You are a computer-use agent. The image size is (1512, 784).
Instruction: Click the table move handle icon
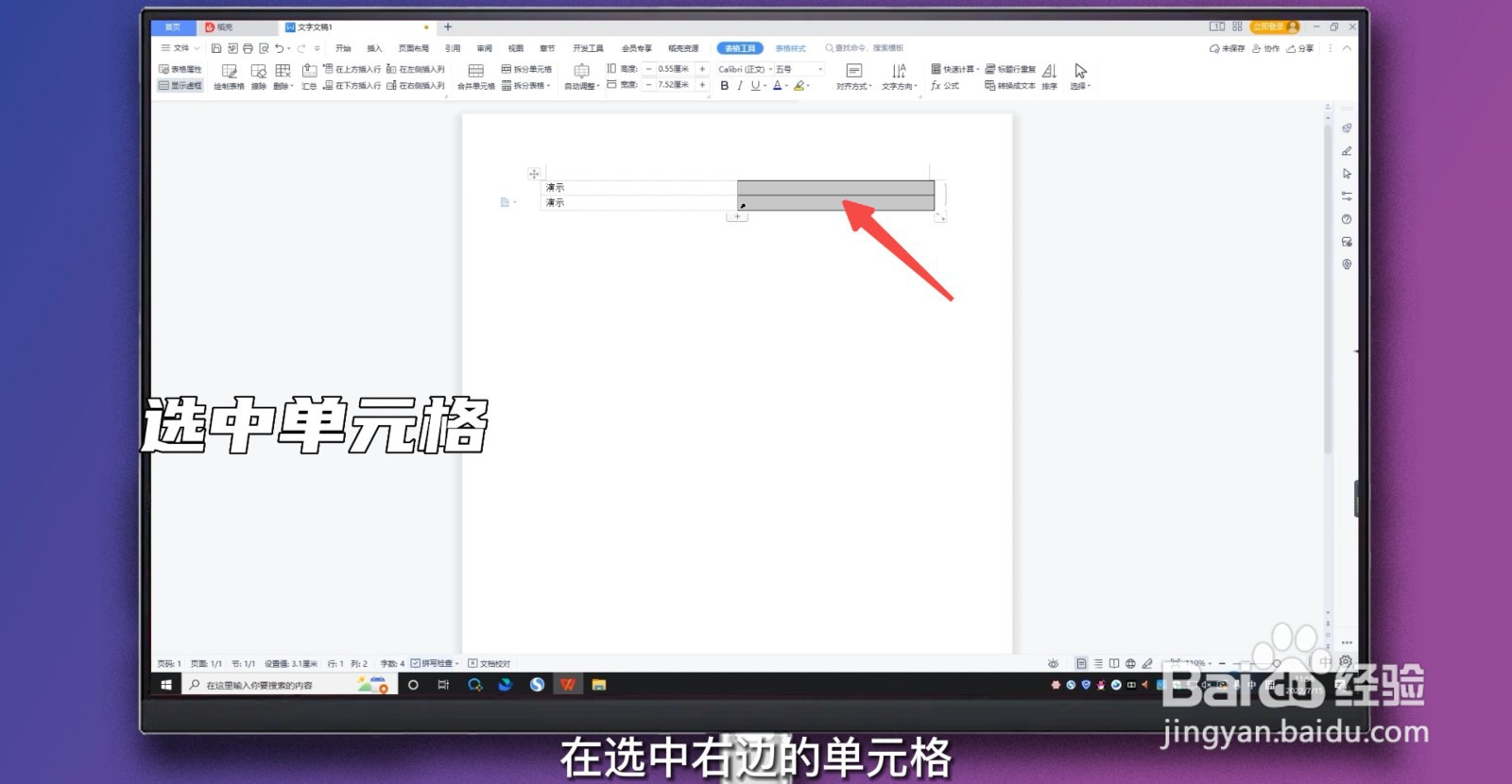(x=534, y=174)
